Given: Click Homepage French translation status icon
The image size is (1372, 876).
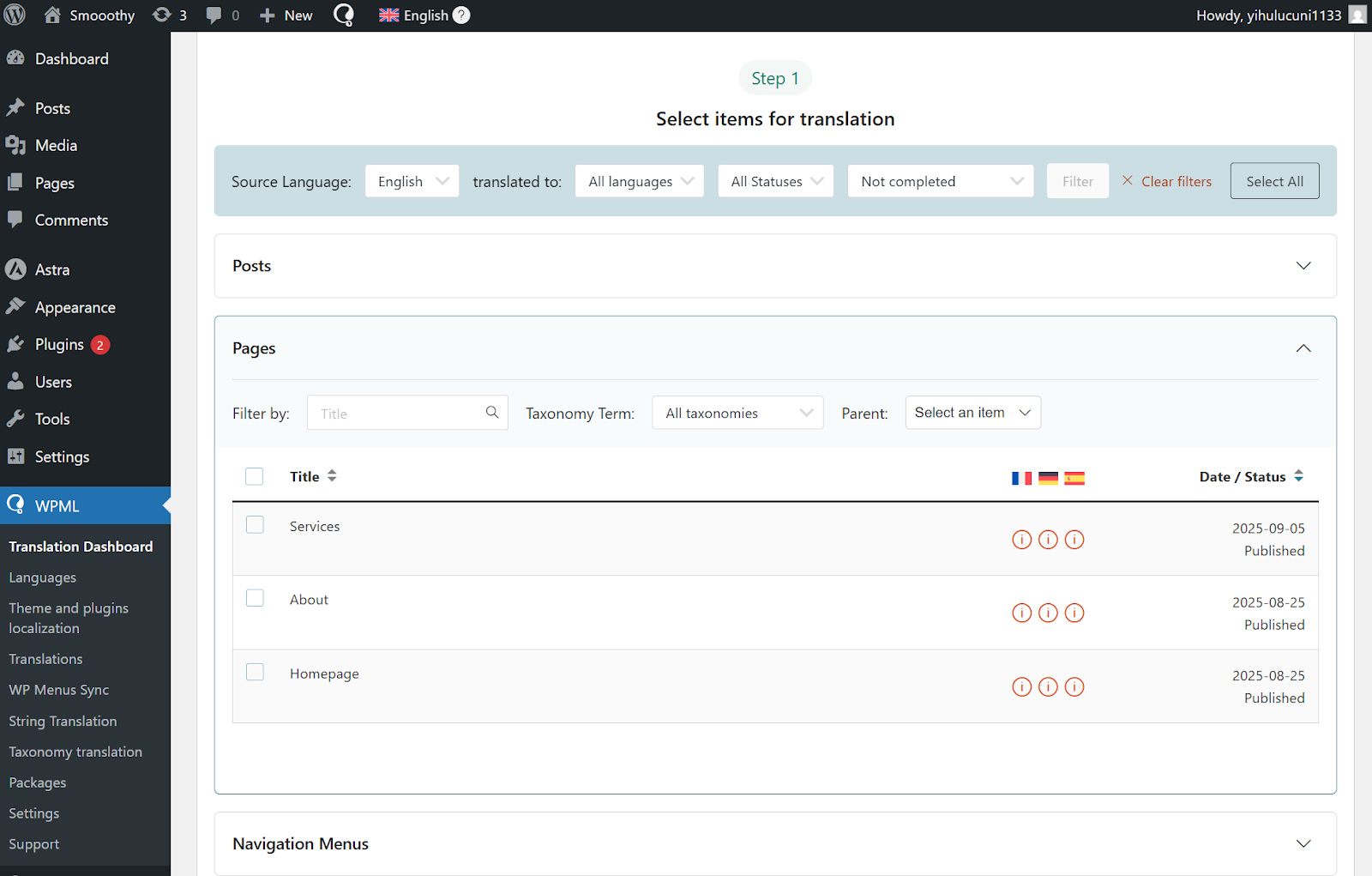Looking at the screenshot, I should (1021, 686).
